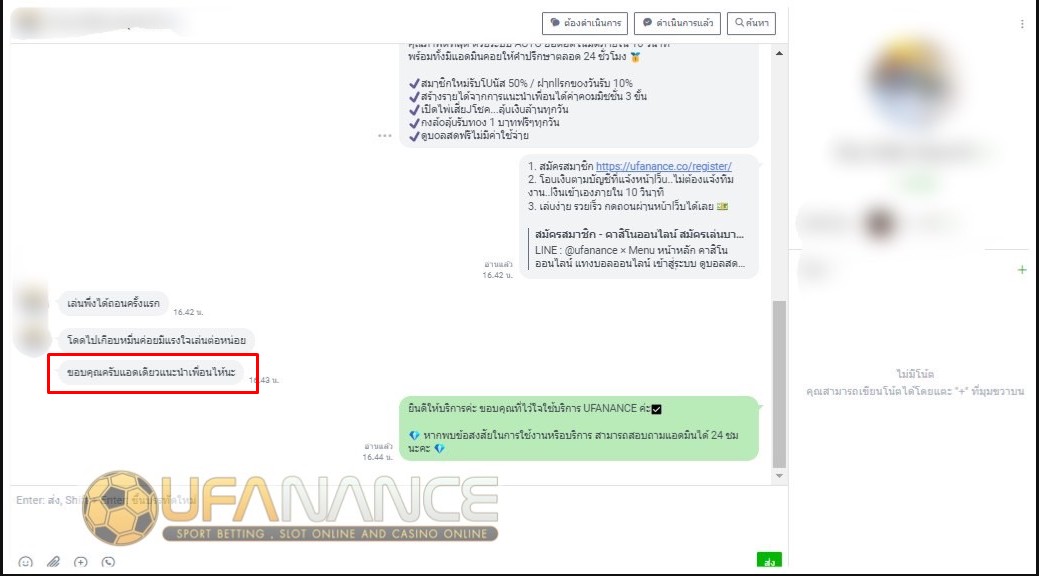Select the message 'เล่นพึ่งได้ถอนครั้งแรก'
Screen dimensions: 1039x576
pos(113,302)
